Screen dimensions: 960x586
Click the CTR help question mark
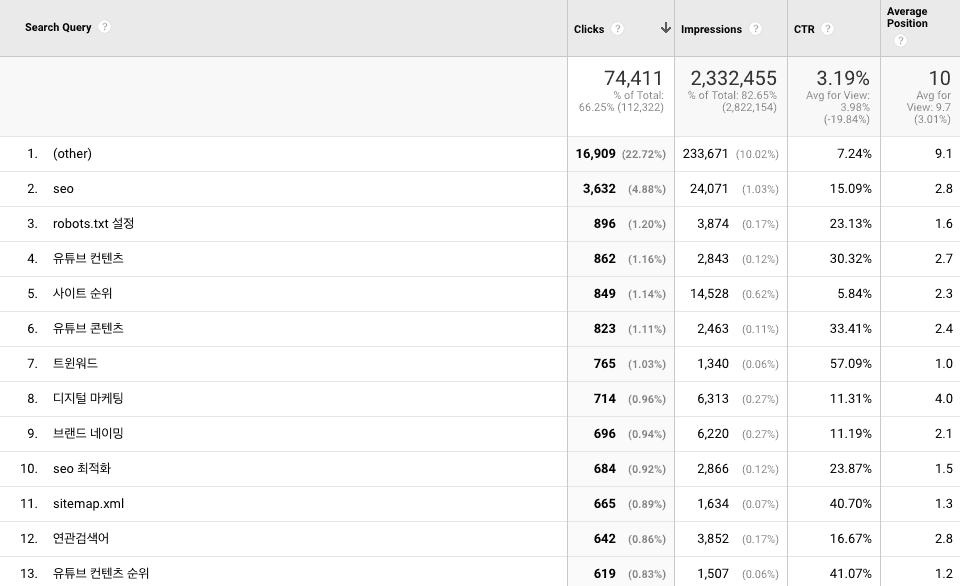828,29
